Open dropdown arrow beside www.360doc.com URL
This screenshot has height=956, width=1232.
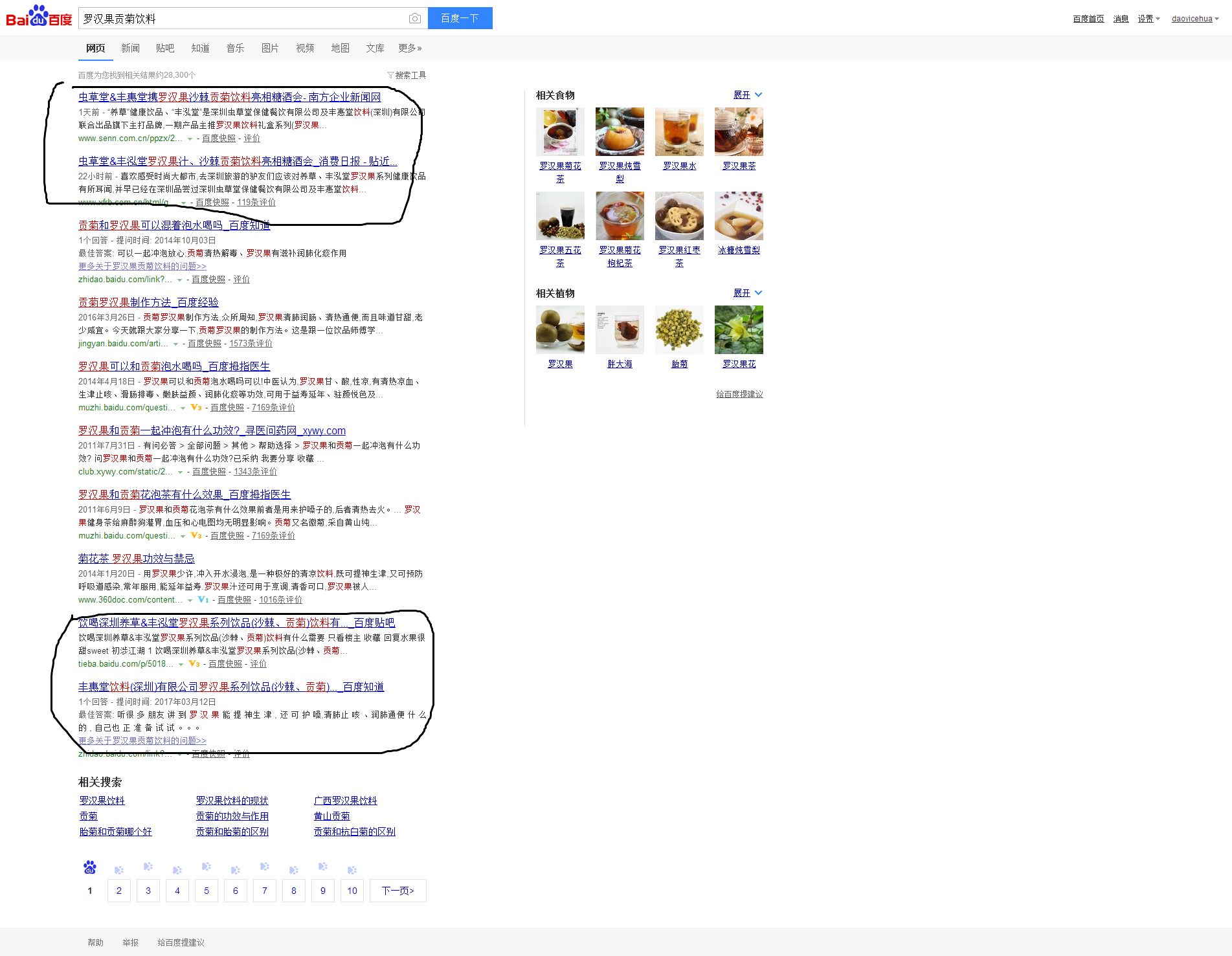coord(190,601)
